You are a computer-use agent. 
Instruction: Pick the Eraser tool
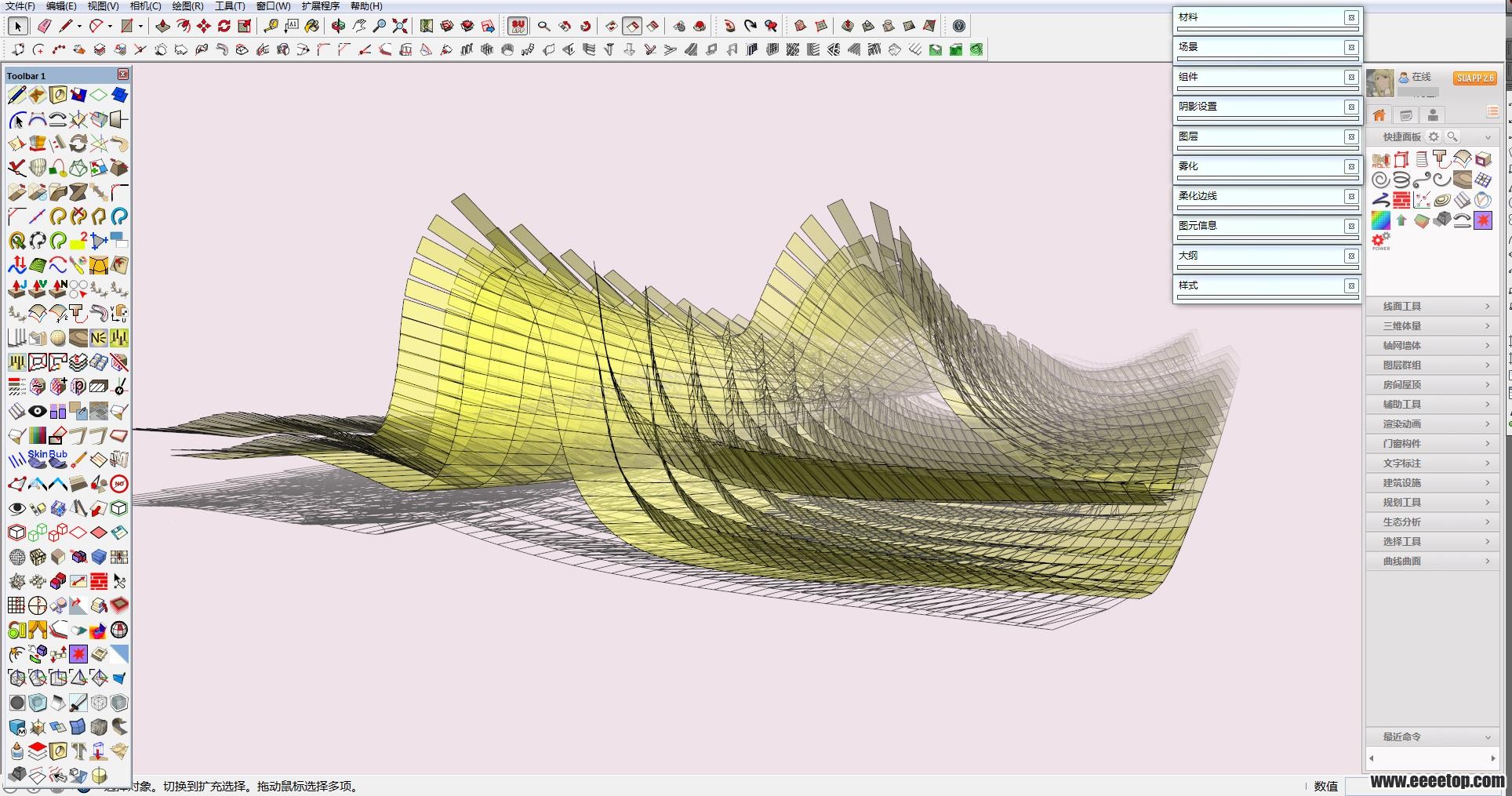point(44,26)
